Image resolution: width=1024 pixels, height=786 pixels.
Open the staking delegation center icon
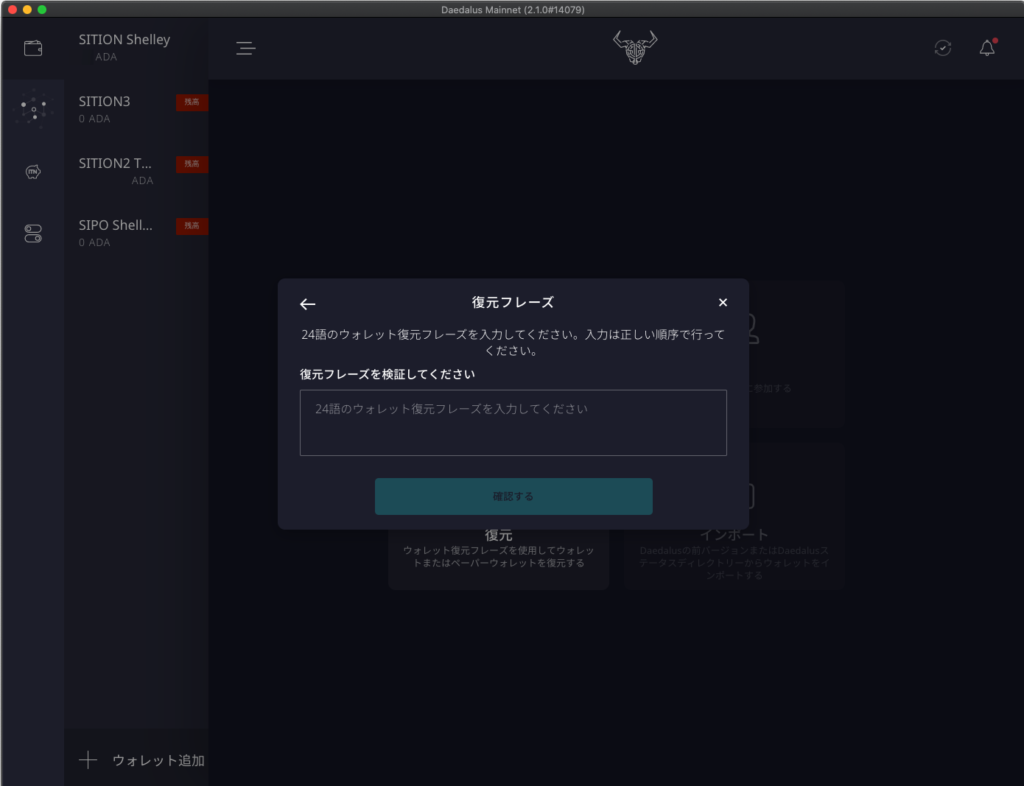[33, 108]
